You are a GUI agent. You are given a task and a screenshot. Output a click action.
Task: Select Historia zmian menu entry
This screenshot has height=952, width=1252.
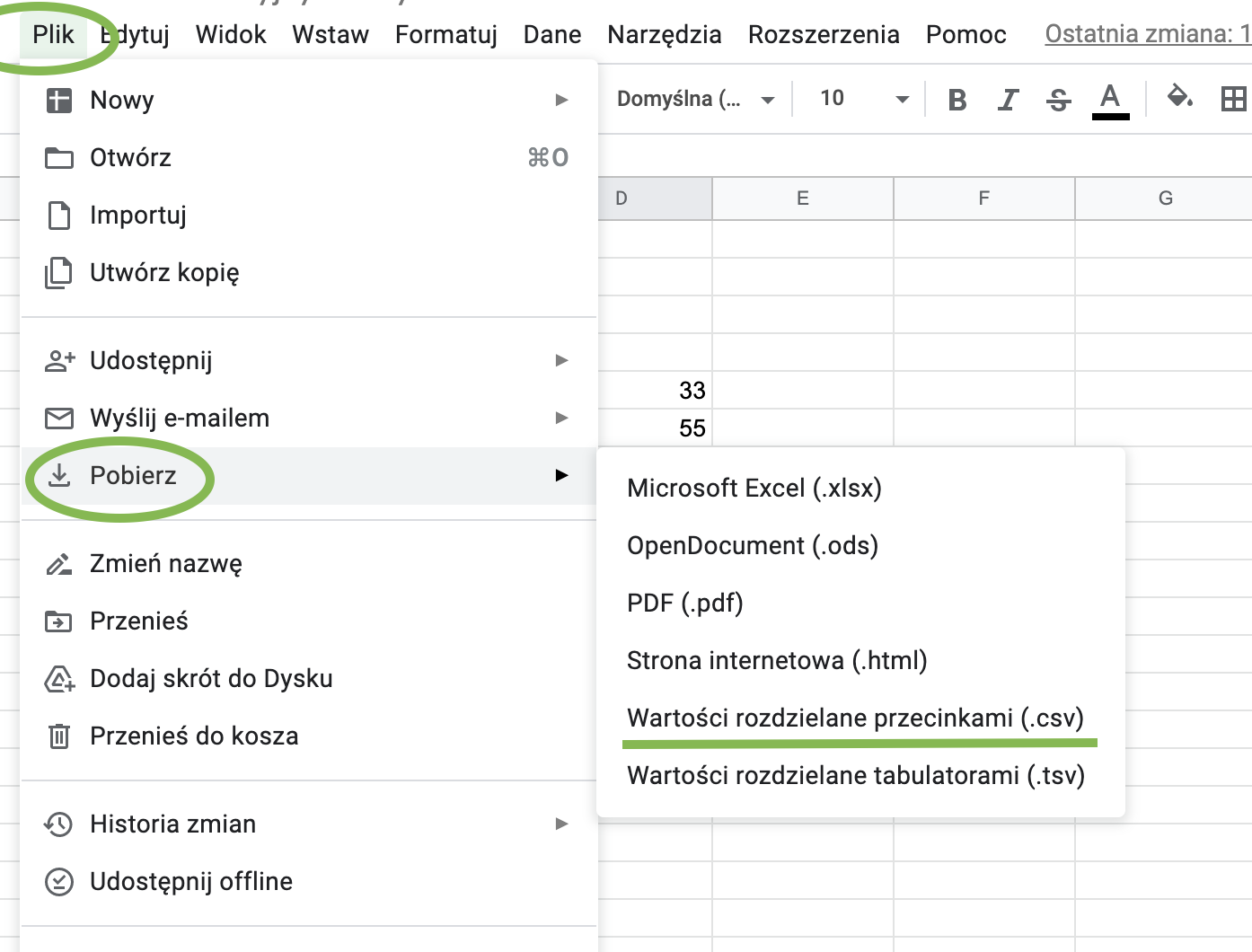click(172, 824)
